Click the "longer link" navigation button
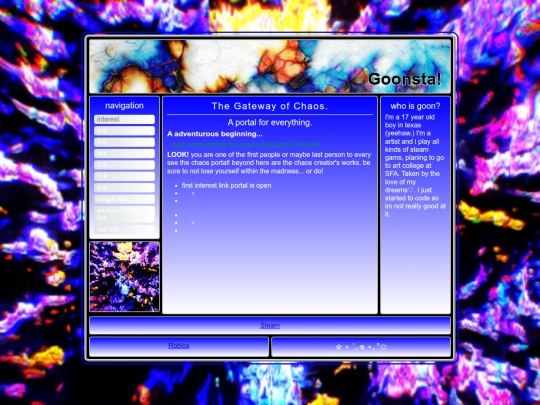Screen dimensions: 540x405 point(124,199)
